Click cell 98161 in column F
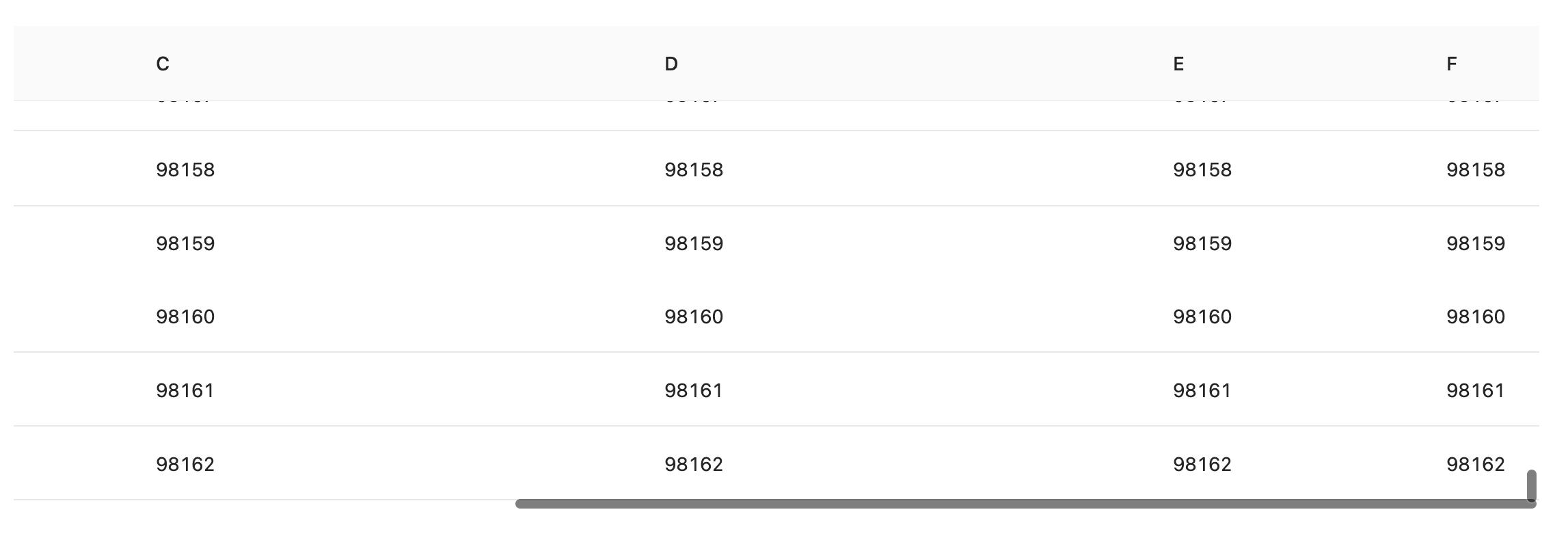Viewport: 1568px width, 540px height. coord(1476,390)
